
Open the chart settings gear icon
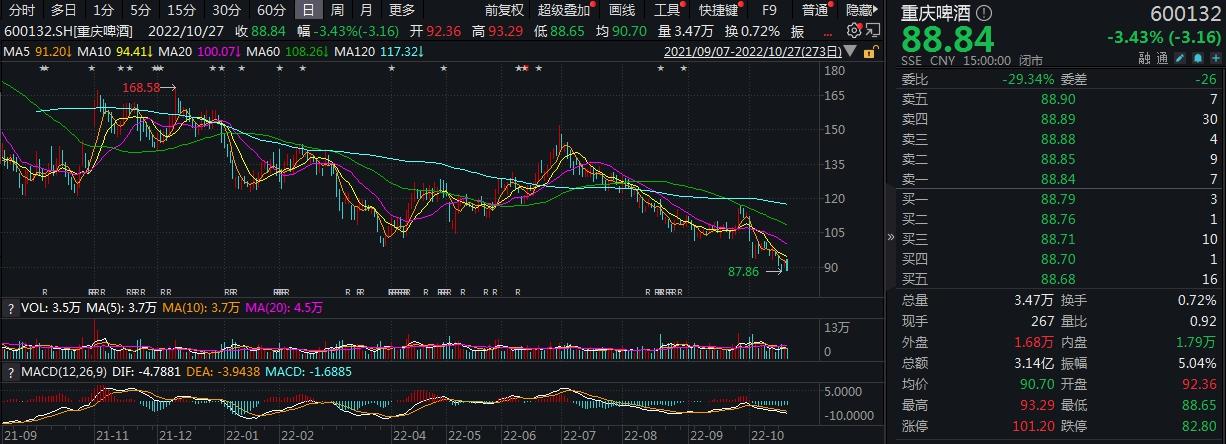pyautogui.click(x=852, y=30)
